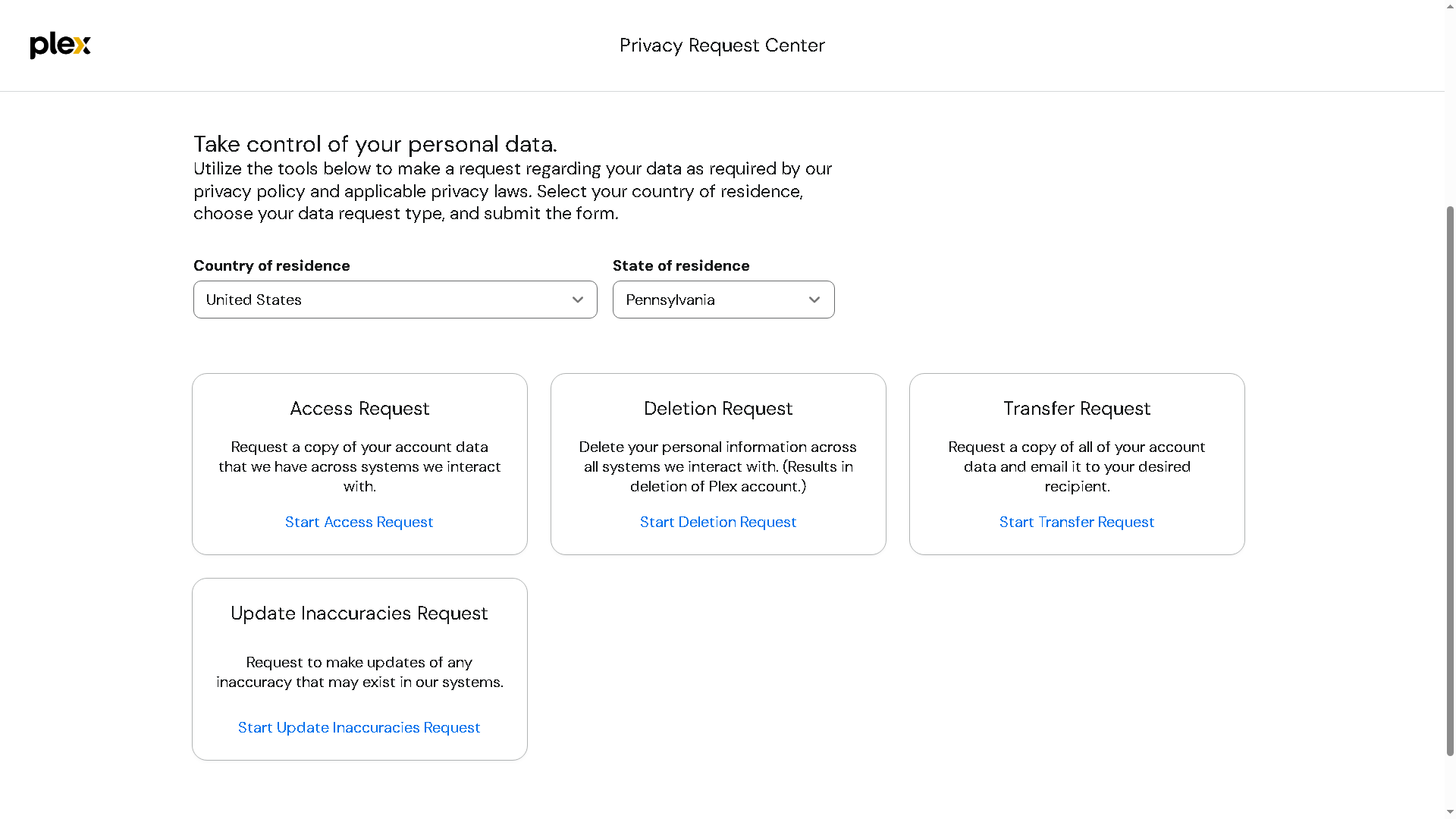Select the Update Inaccuracies Request heading
Viewport: 1456px width, 819px height.
359,613
